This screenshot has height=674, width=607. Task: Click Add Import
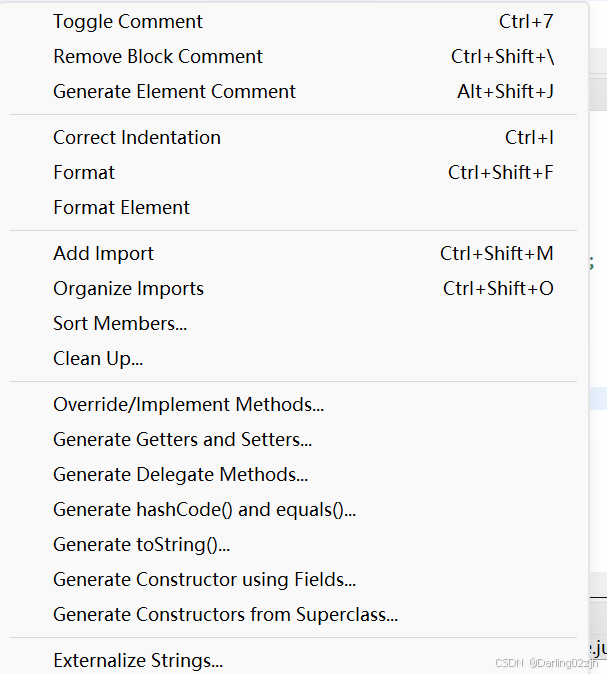pyautogui.click(x=103, y=253)
